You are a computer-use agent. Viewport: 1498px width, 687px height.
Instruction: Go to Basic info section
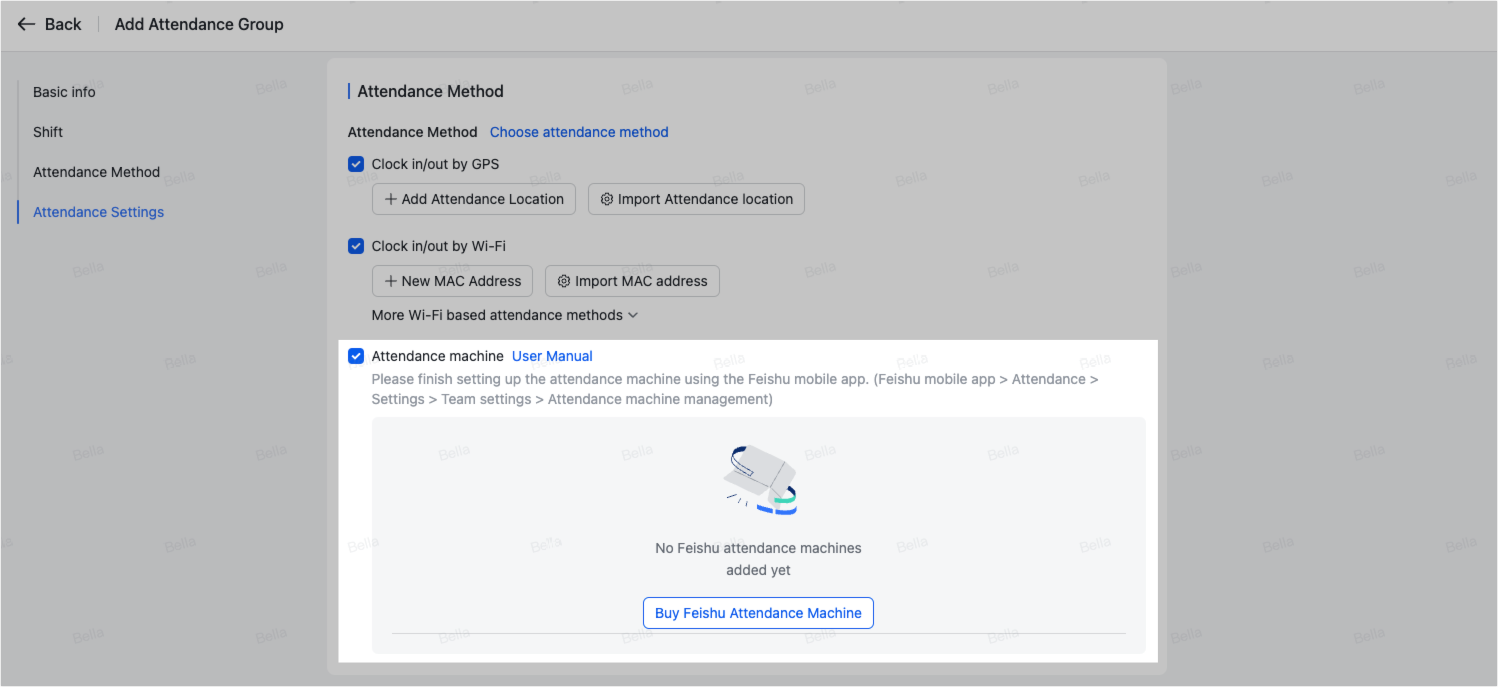click(64, 92)
